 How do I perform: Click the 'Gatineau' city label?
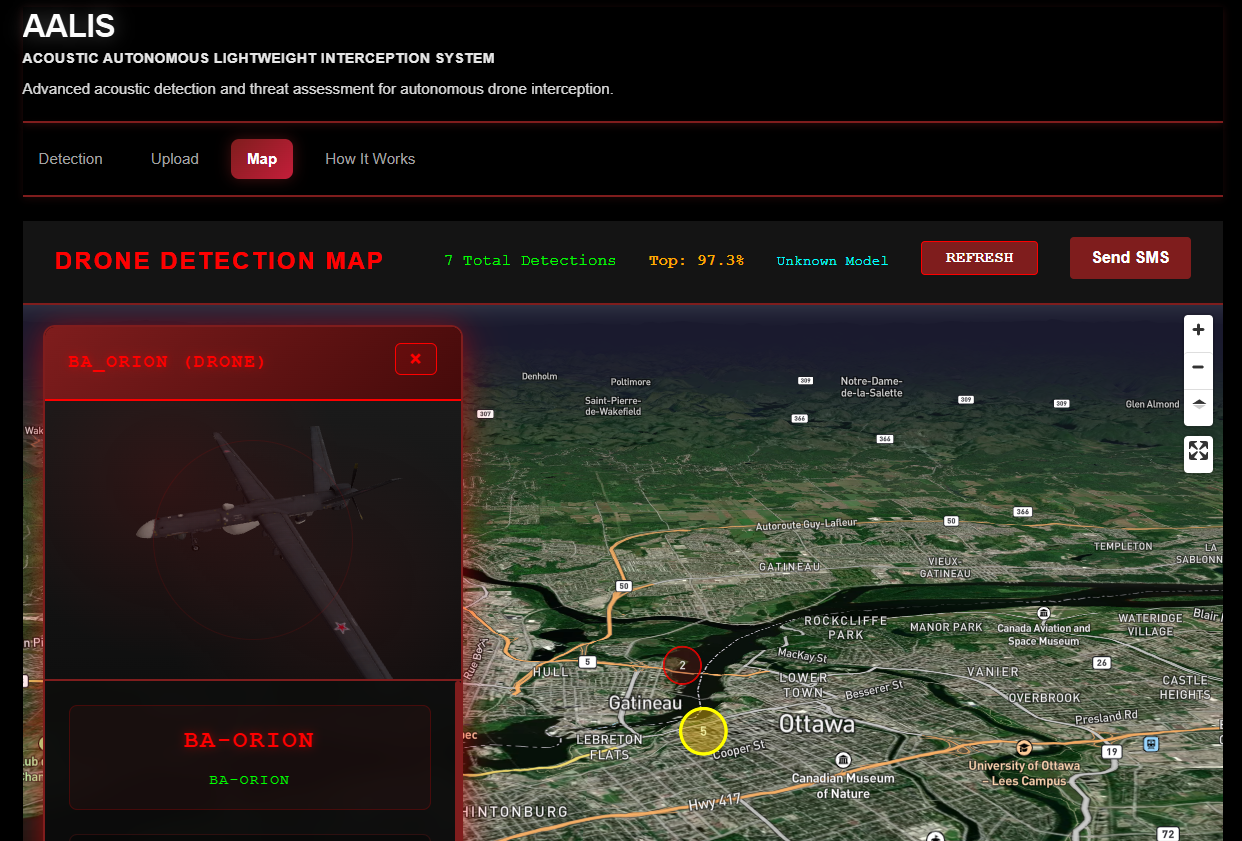[645, 704]
